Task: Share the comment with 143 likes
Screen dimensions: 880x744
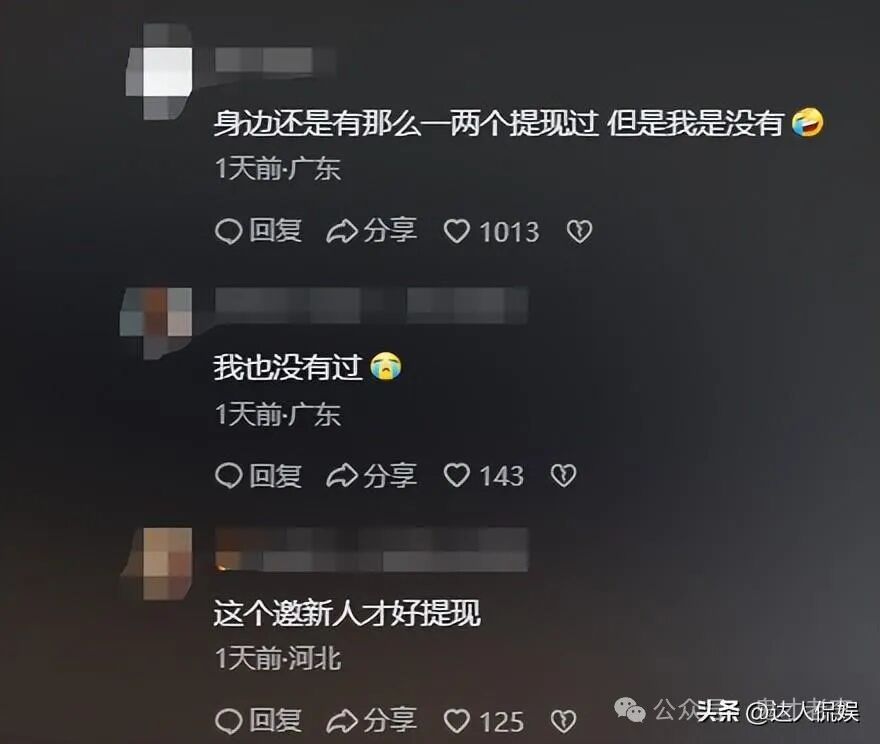Action: pyautogui.click(x=372, y=476)
